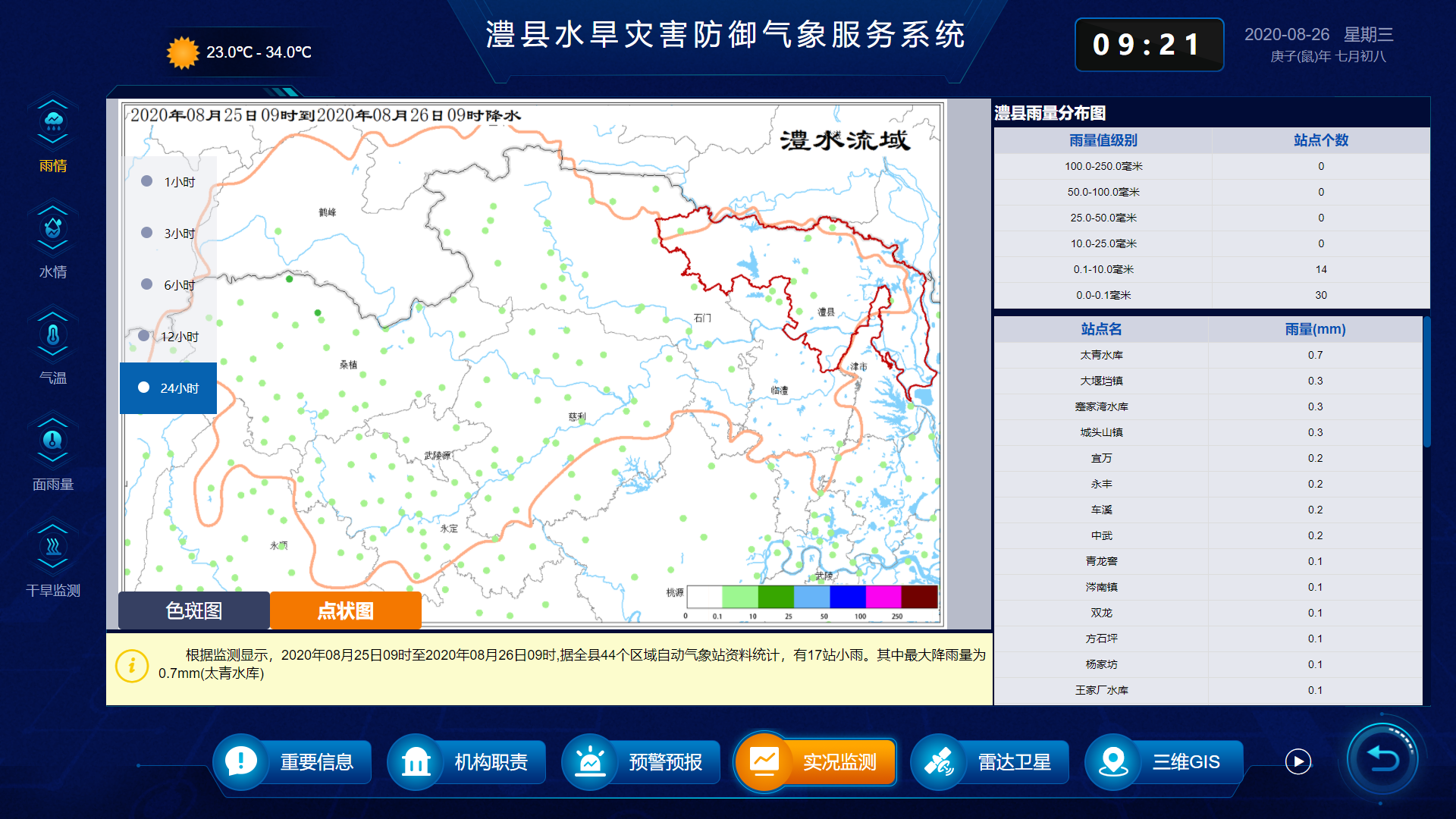Select the 干旱监测 drought monitoring icon
The width and height of the screenshot is (1456, 819).
(52, 546)
